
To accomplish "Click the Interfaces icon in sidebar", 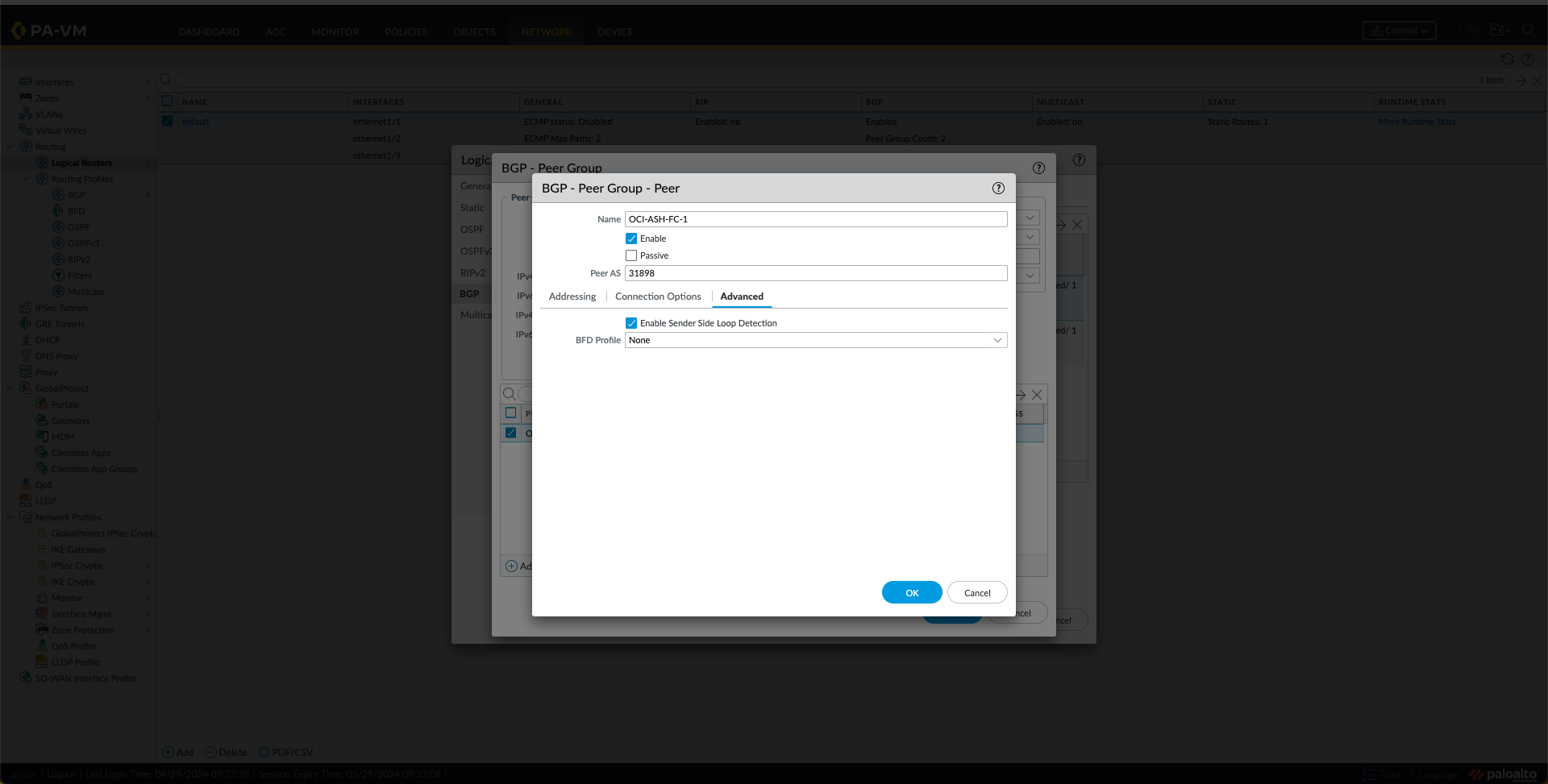I will [x=26, y=81].
